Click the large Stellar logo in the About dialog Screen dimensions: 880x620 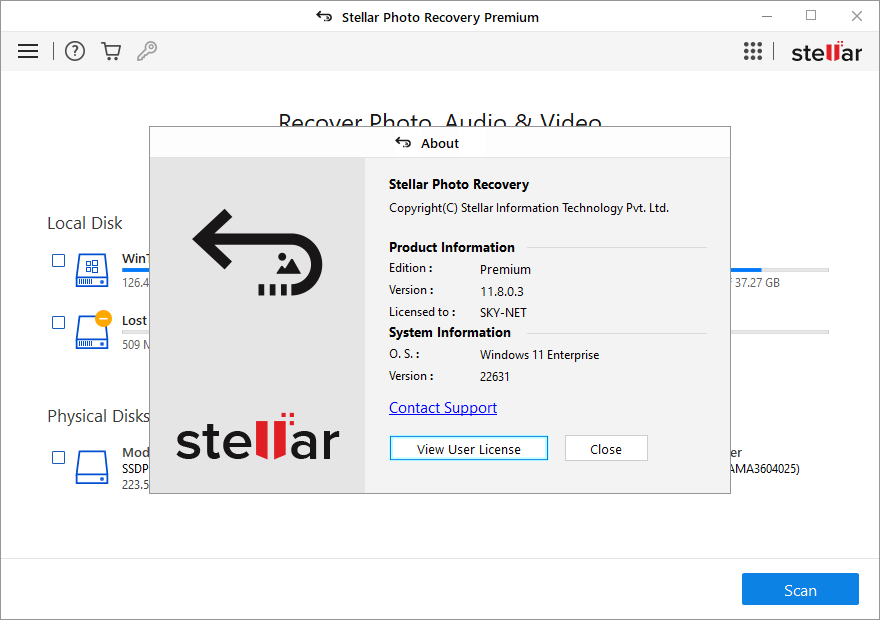click(x=258, y=437)
